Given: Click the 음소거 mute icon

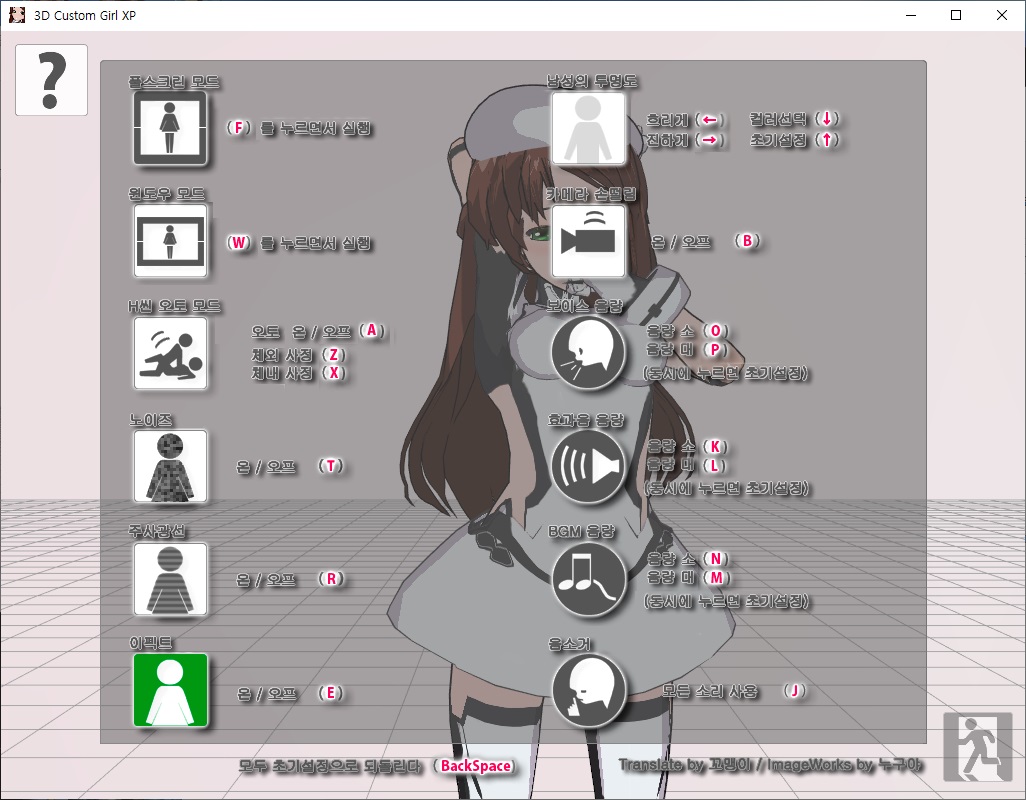Looking at the screenshot, I should pyautogui.click(x=588, y=690).
